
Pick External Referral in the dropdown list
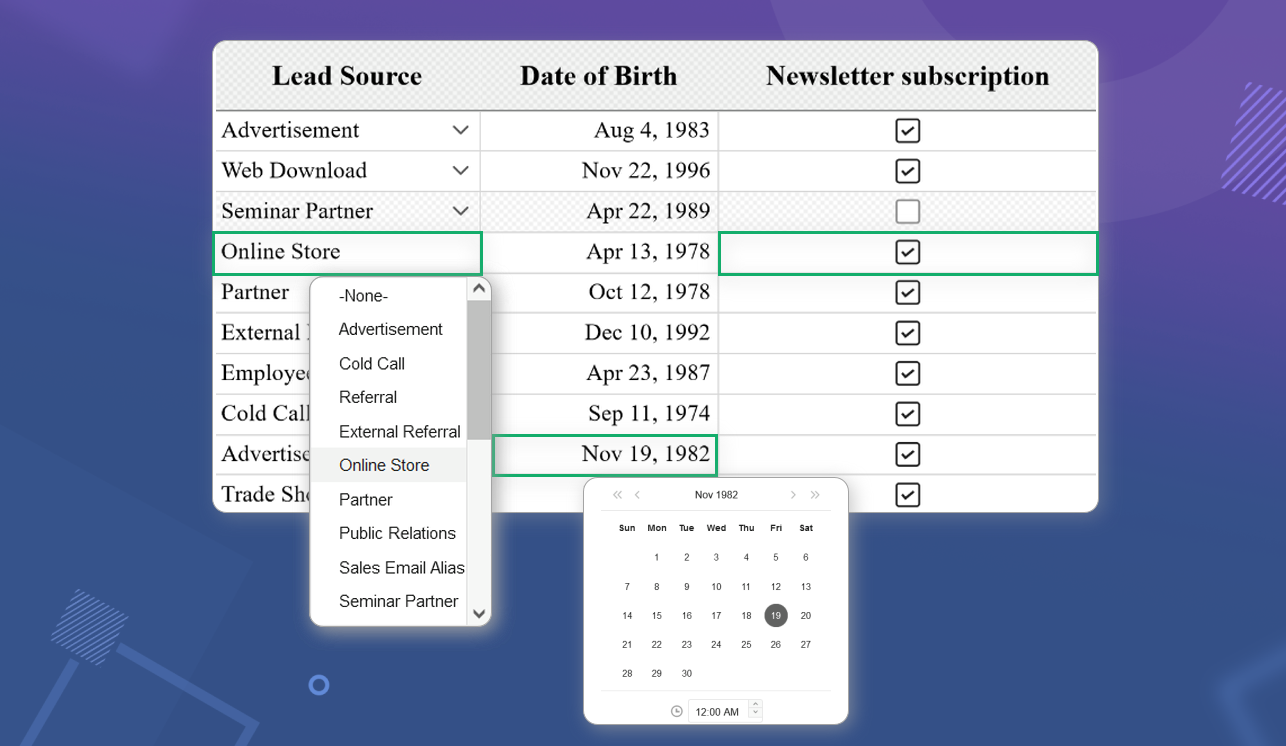(x=388, y=432)
